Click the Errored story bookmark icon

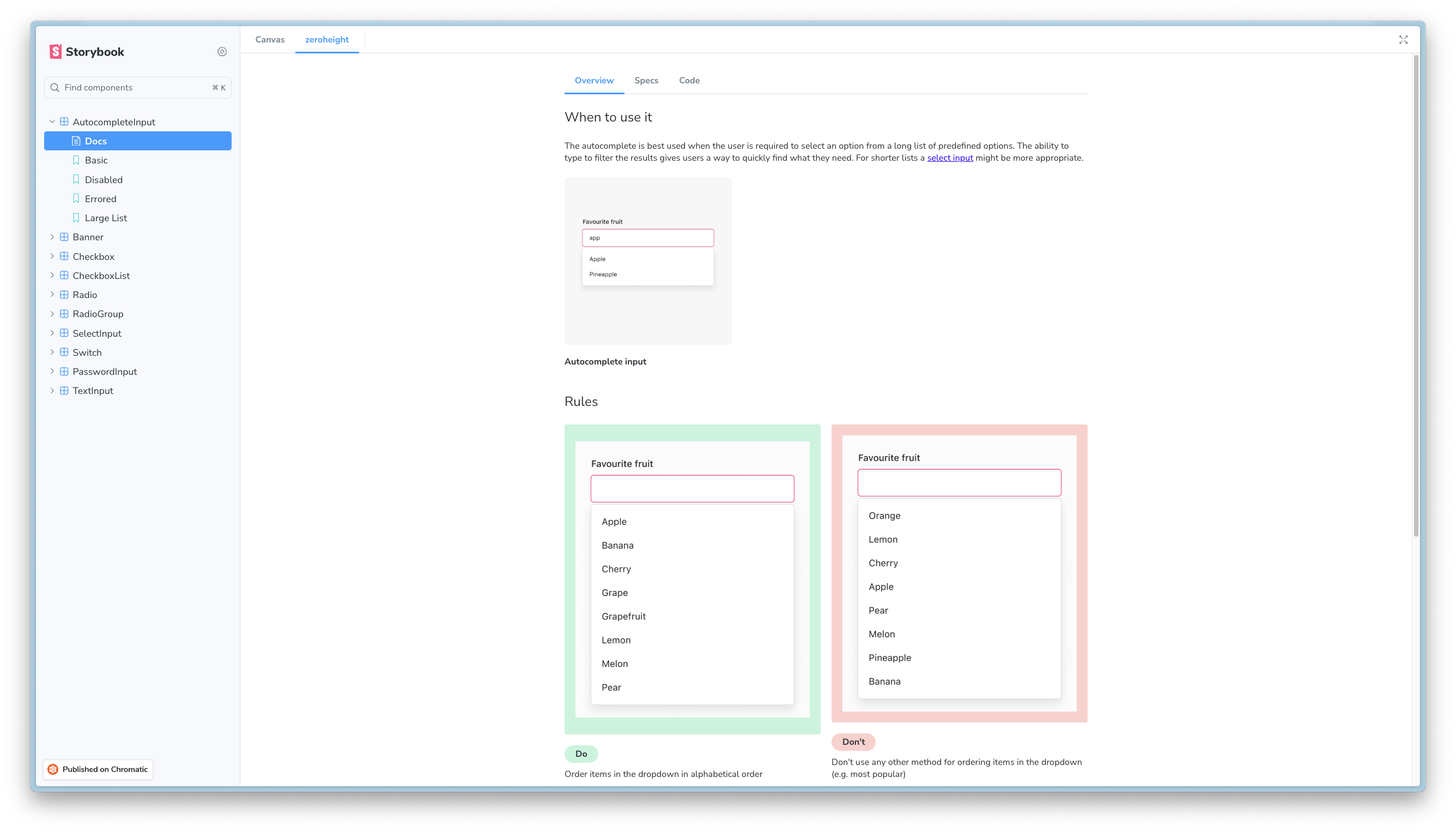(x=76, y=198)
